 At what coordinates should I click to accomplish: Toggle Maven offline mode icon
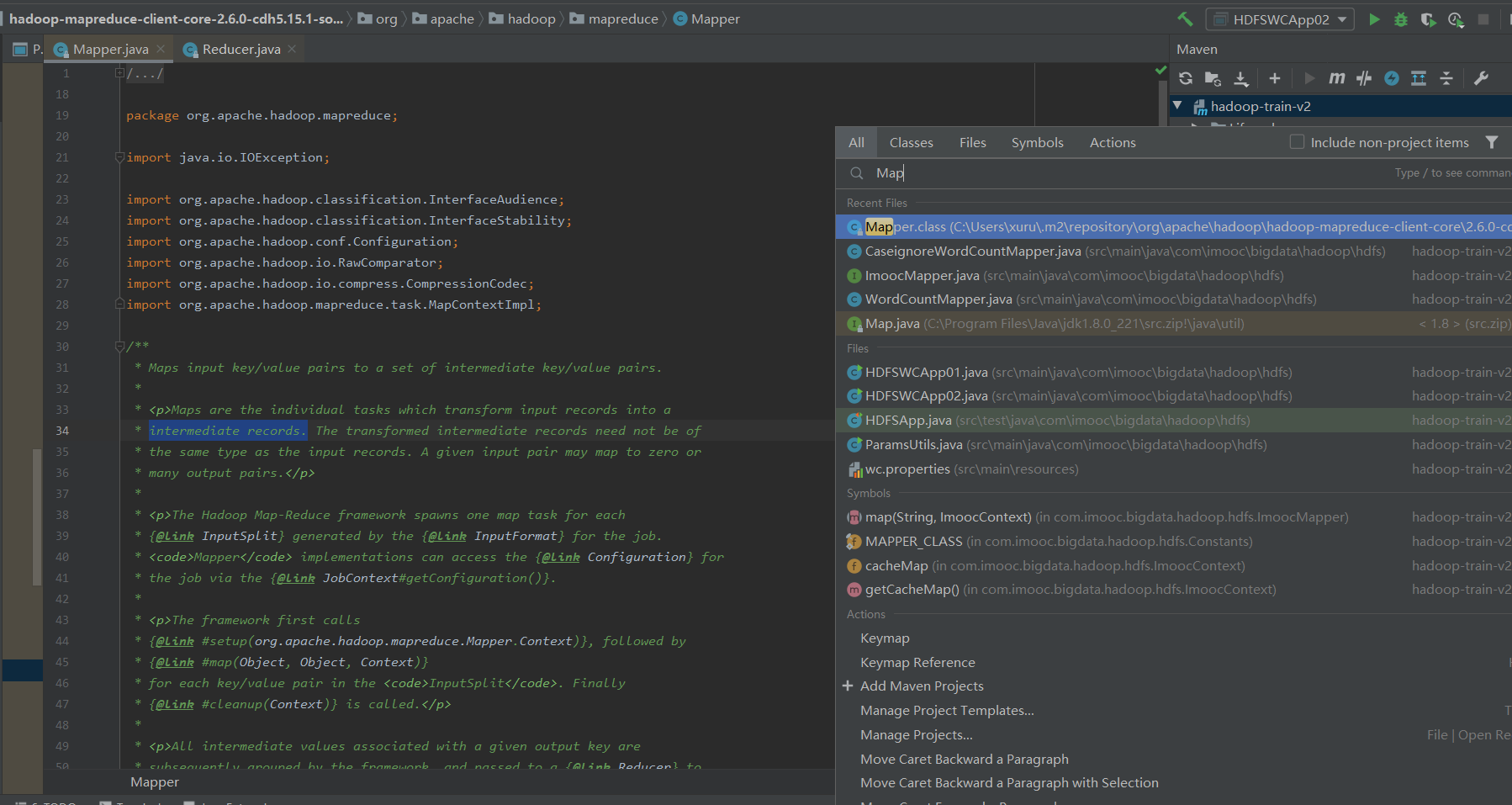[x=1364, y=78]
